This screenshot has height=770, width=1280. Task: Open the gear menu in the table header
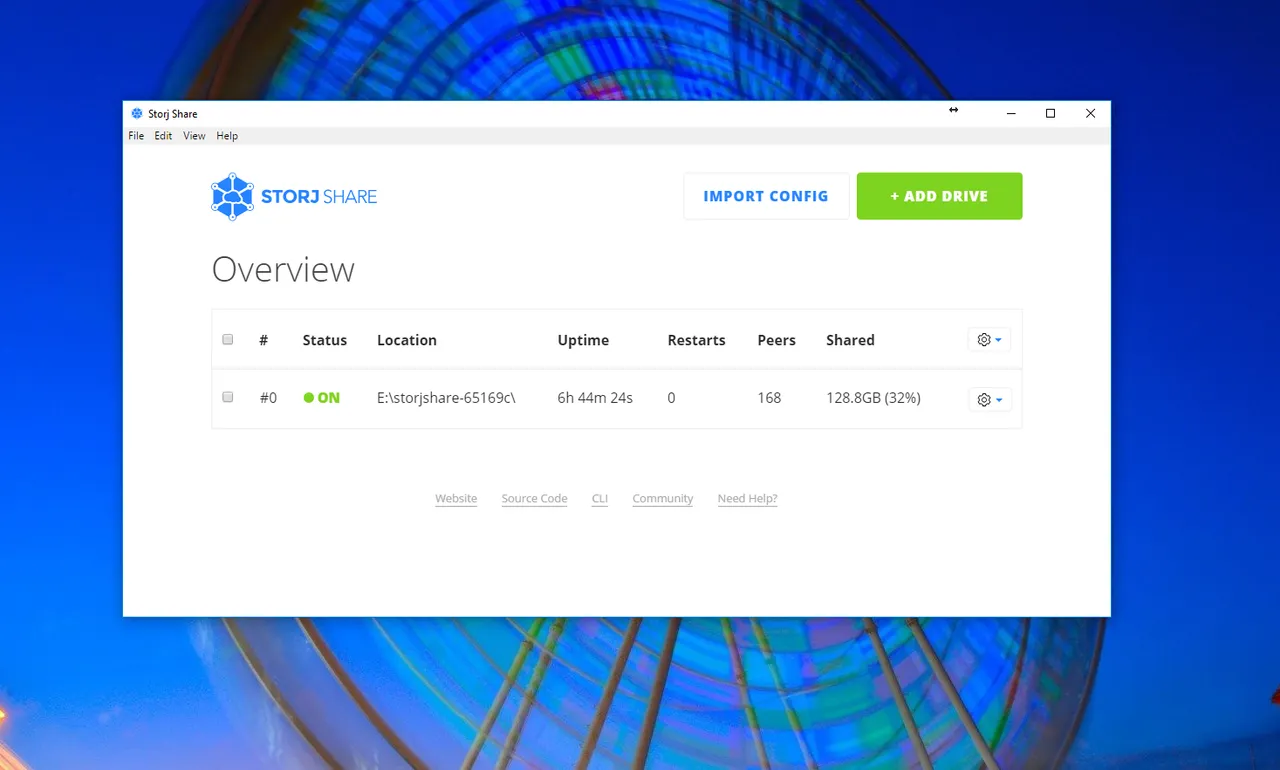989,340
